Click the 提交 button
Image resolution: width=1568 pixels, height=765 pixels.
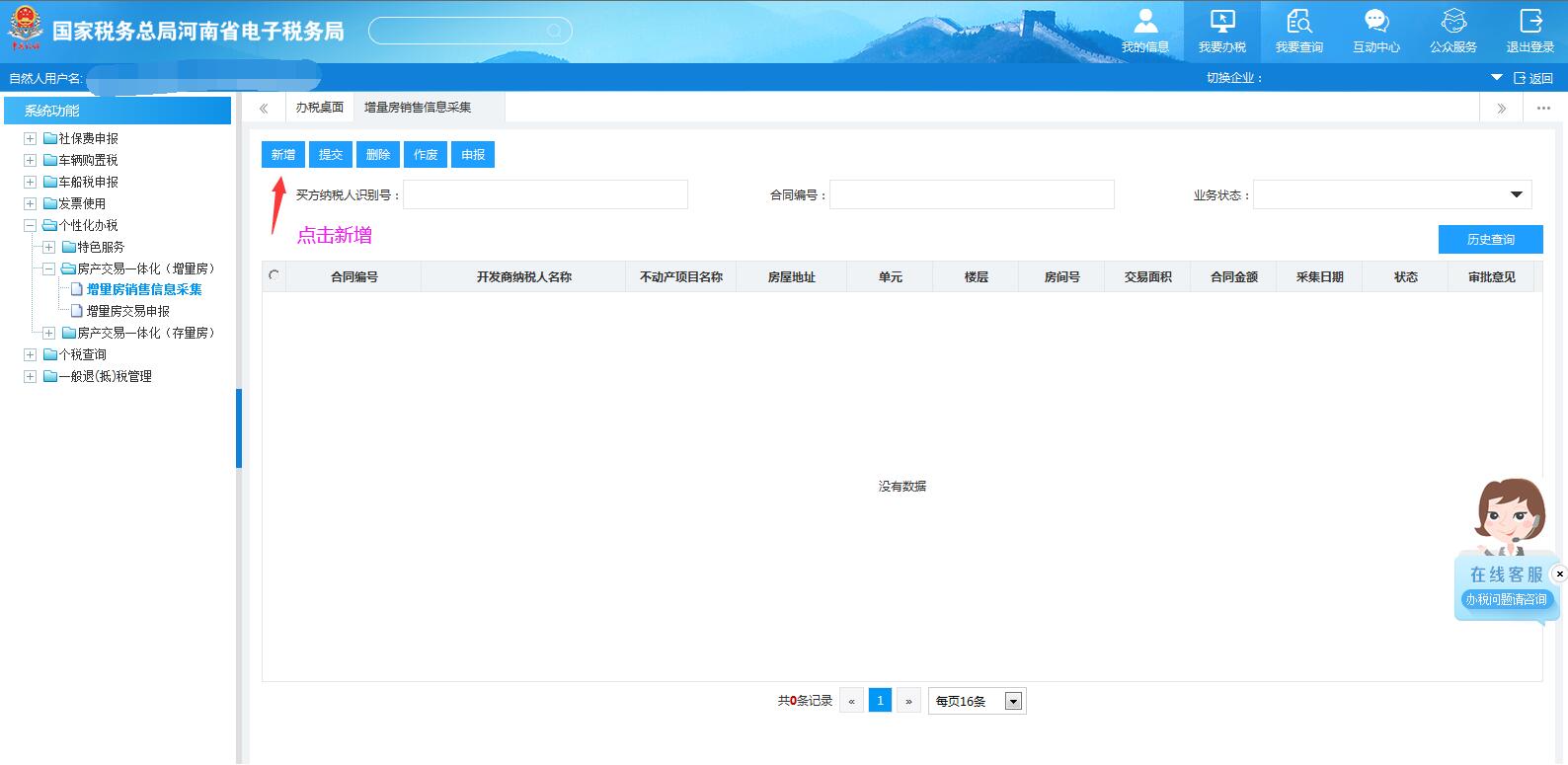click(x=331, y=155)
